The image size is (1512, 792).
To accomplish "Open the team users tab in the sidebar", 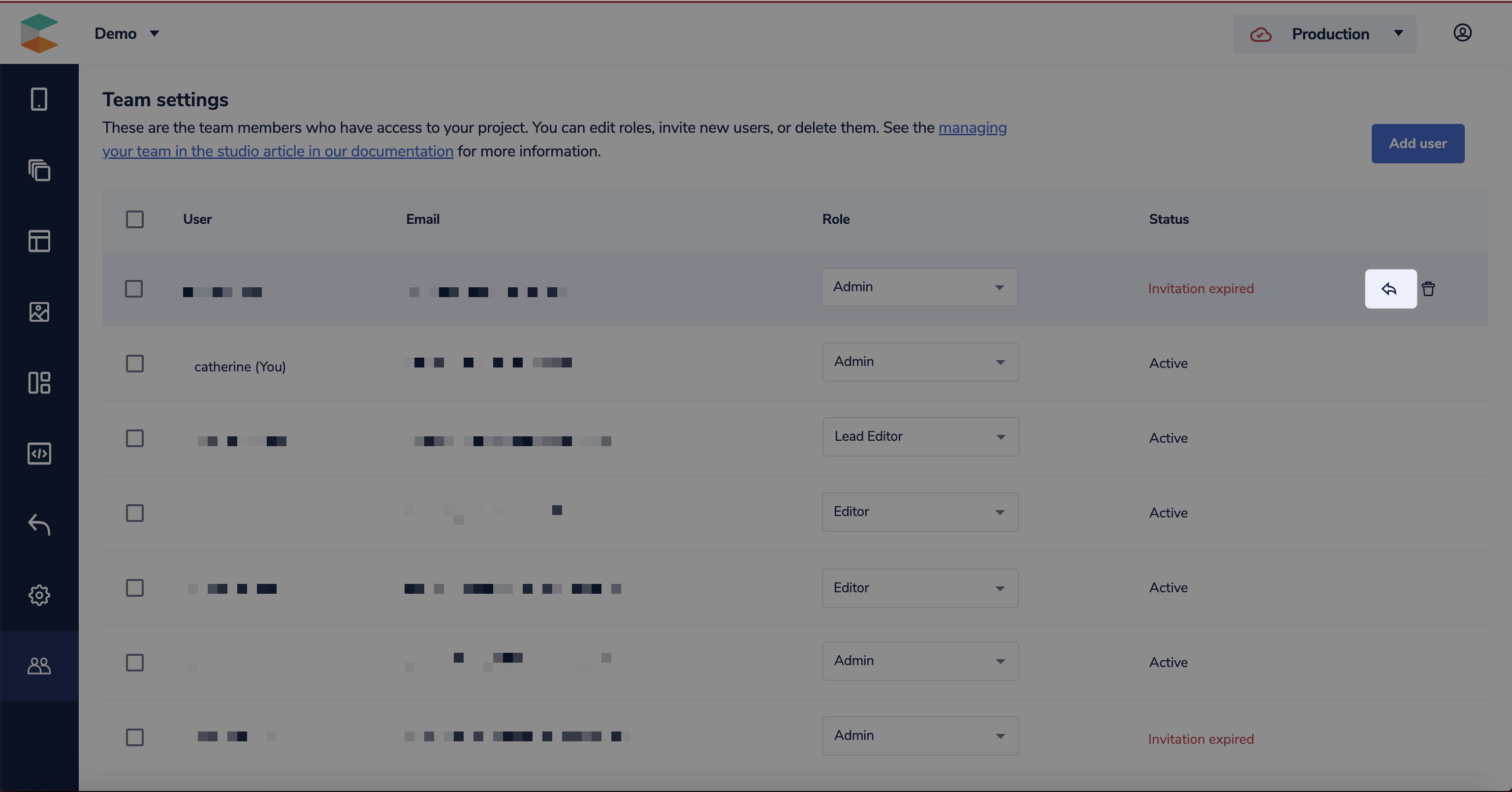I will [39, 666].
